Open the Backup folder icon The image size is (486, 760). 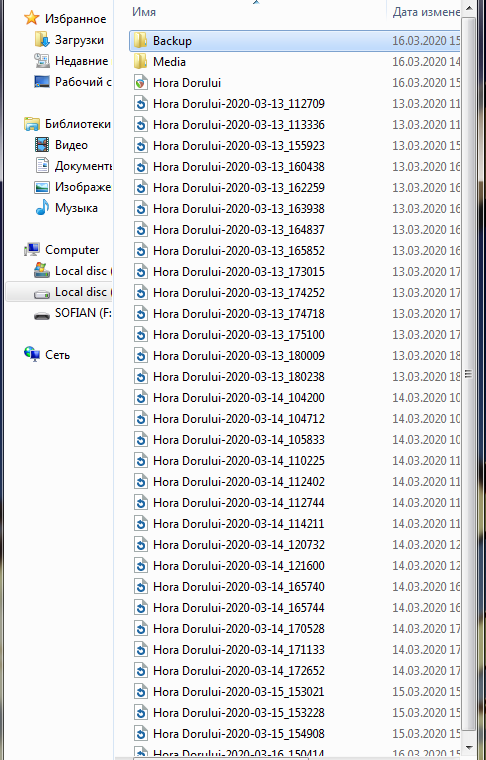coord(141,41)
